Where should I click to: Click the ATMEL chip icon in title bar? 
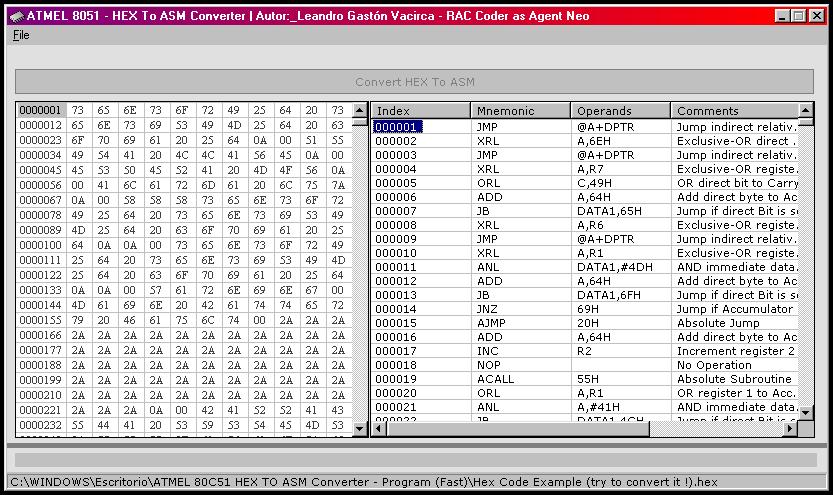16,16
